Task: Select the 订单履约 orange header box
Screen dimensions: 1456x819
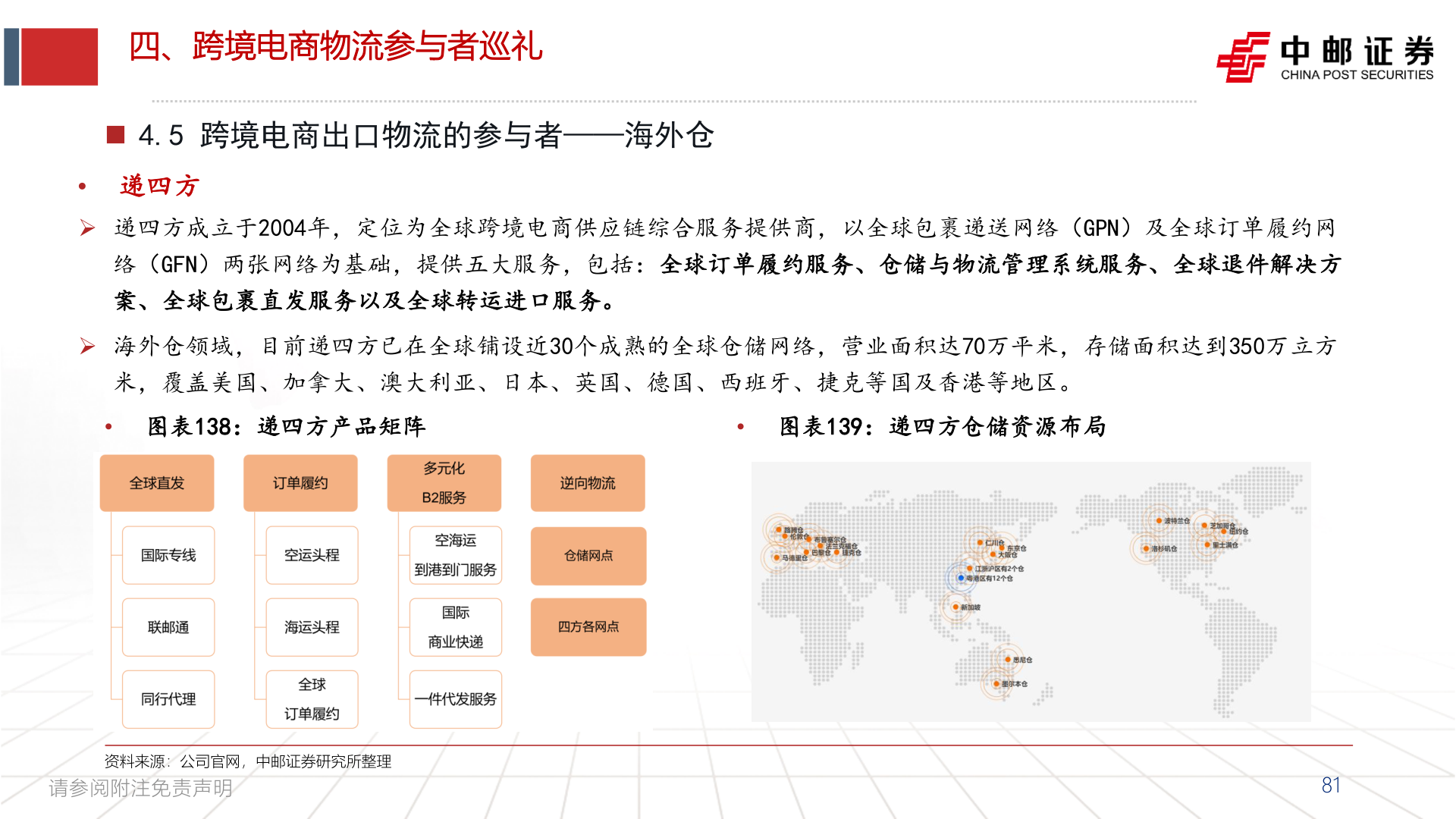Action: tap(300, 483)
